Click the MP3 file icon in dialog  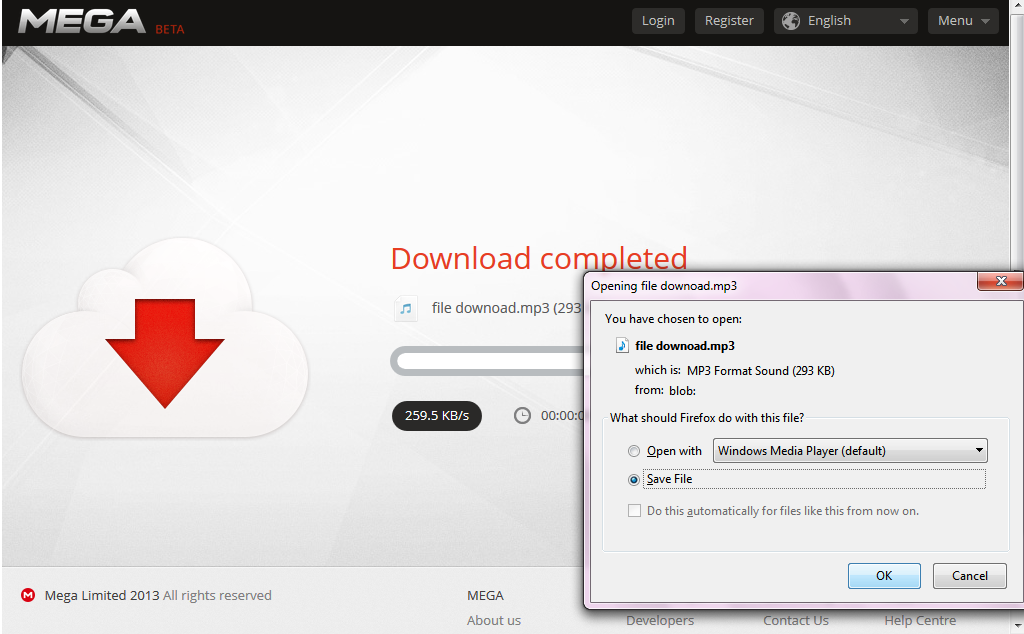[622, 346]
